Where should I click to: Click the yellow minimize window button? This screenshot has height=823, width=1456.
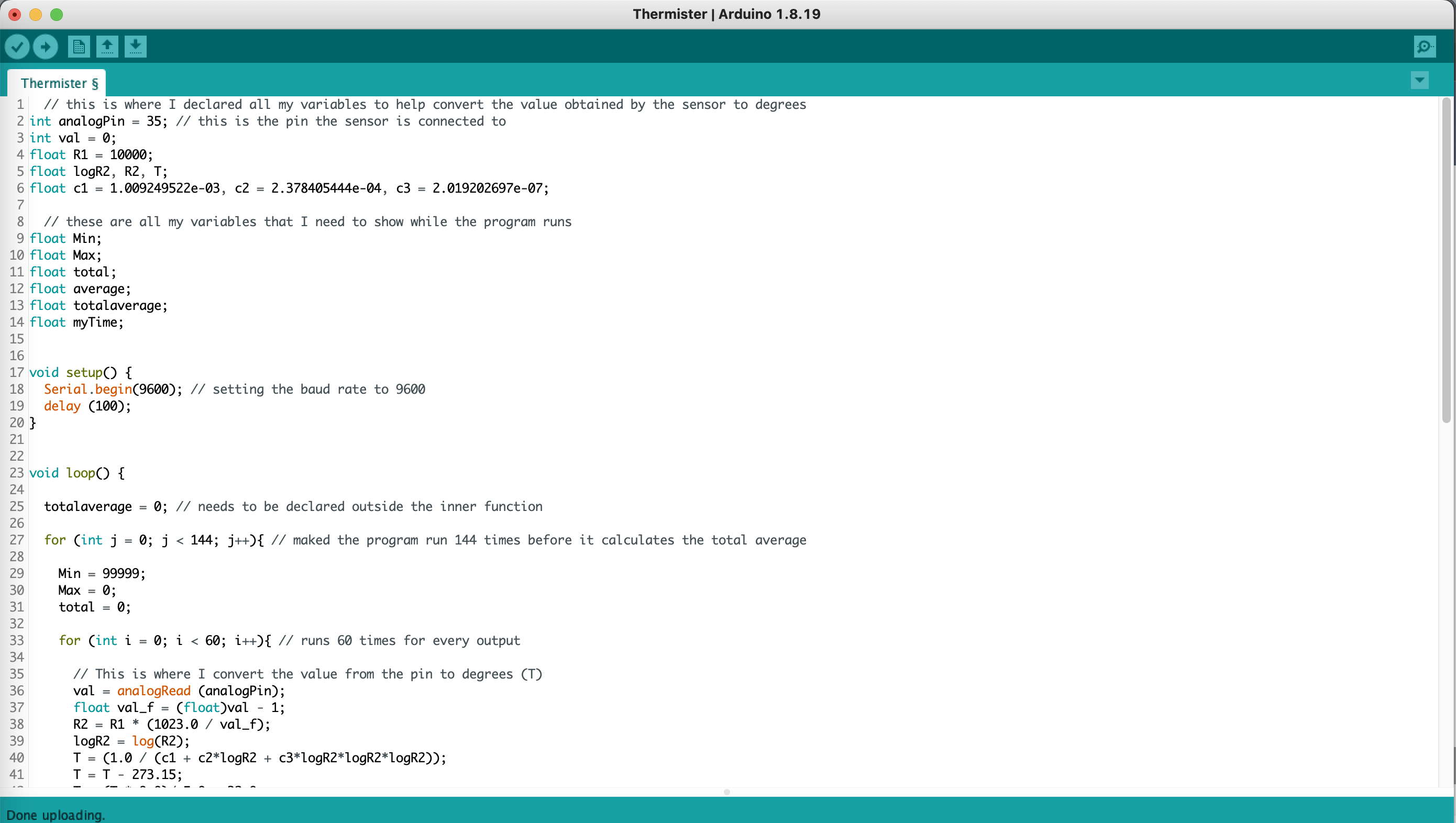tap(36, 14)
